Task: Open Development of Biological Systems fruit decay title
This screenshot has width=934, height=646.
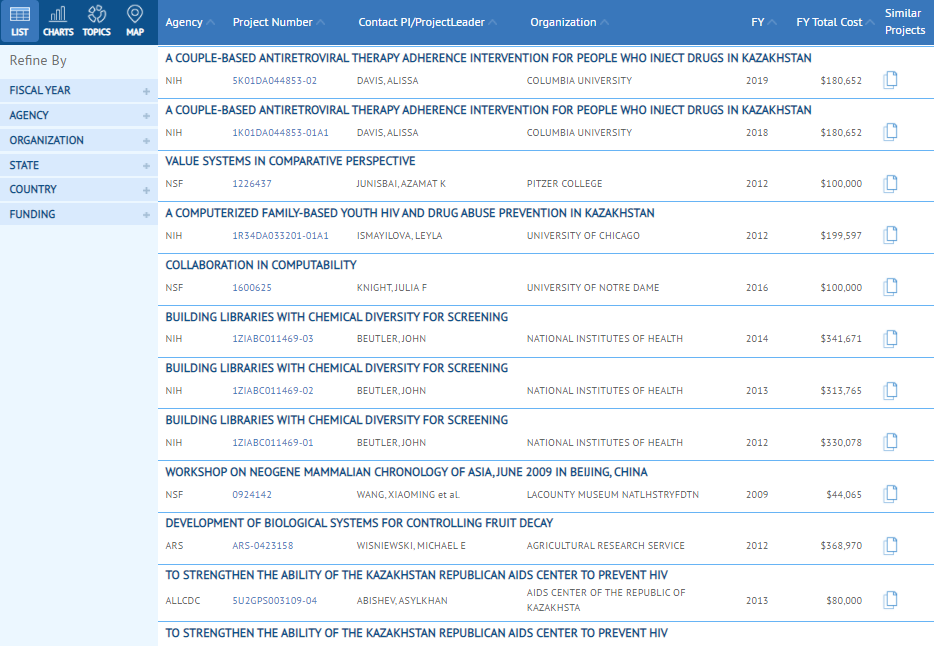Action: point(359,523)
